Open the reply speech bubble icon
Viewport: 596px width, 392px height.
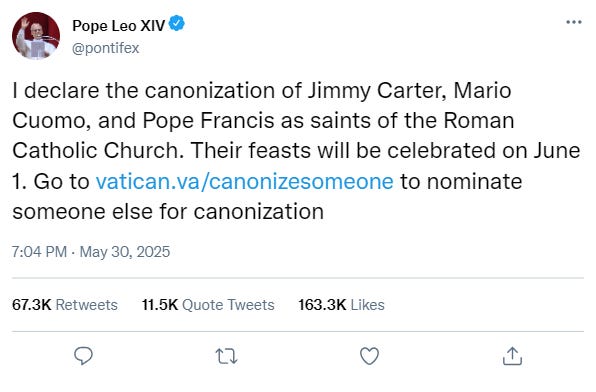83,356
